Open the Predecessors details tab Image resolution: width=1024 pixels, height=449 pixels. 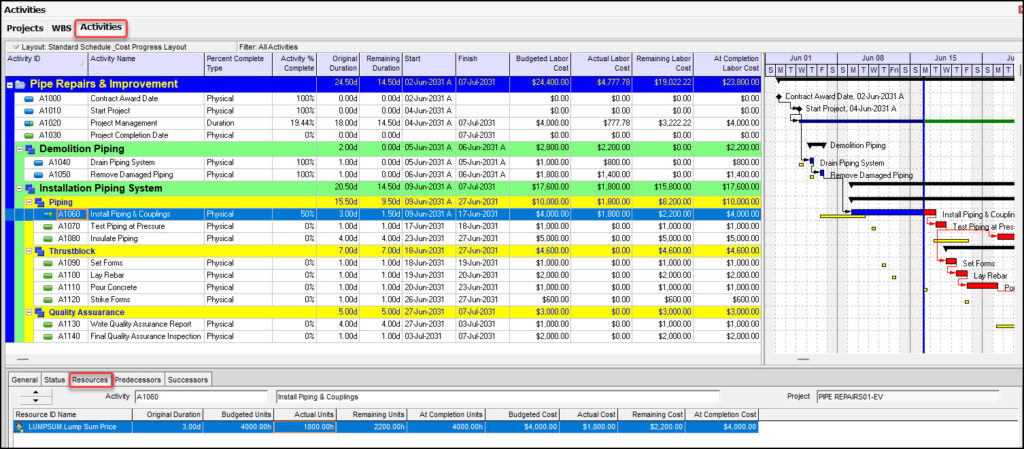(x=138, y=380)
